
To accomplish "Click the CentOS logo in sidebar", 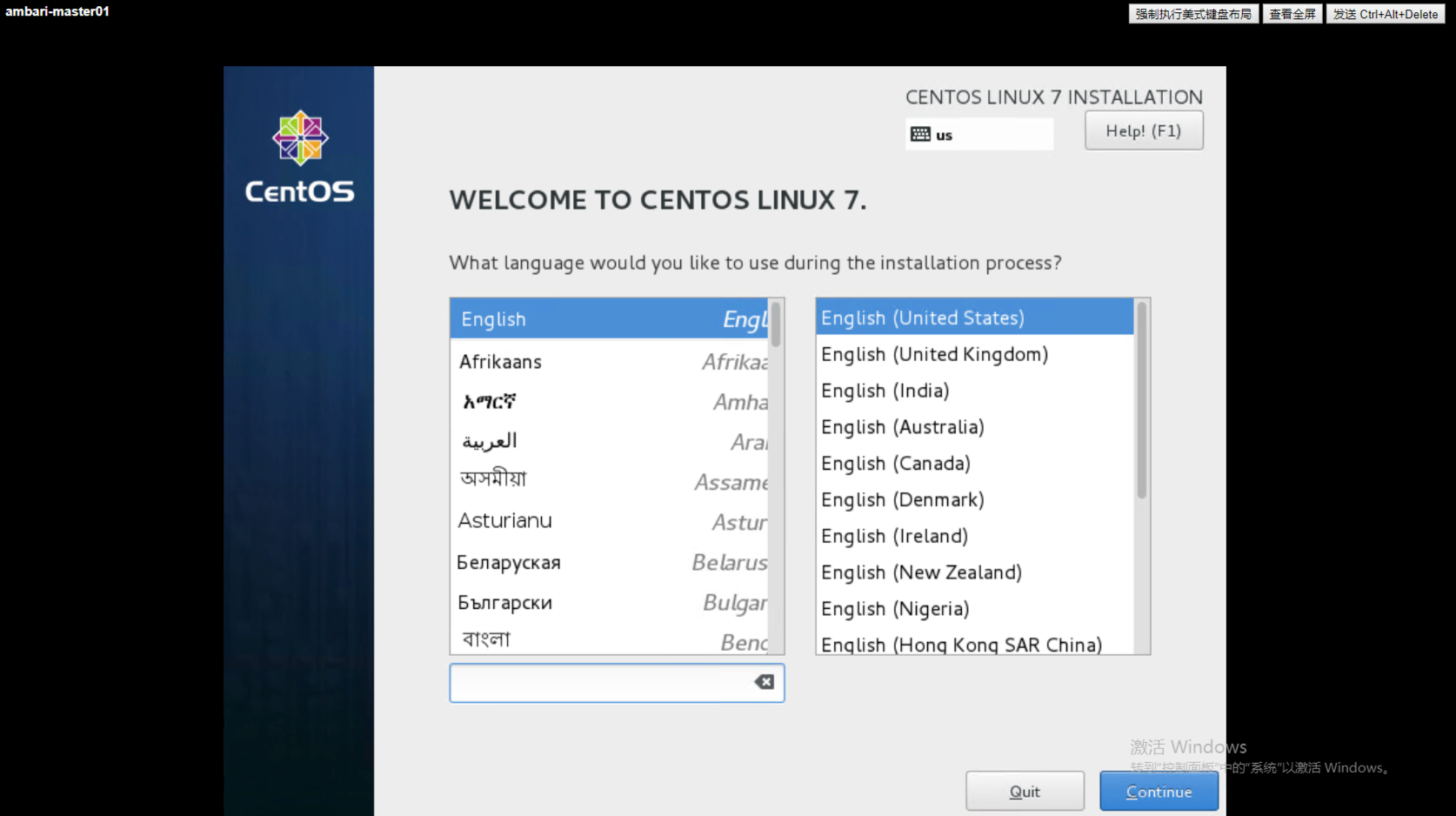I will pyautogui.click(x=299, y=157).
